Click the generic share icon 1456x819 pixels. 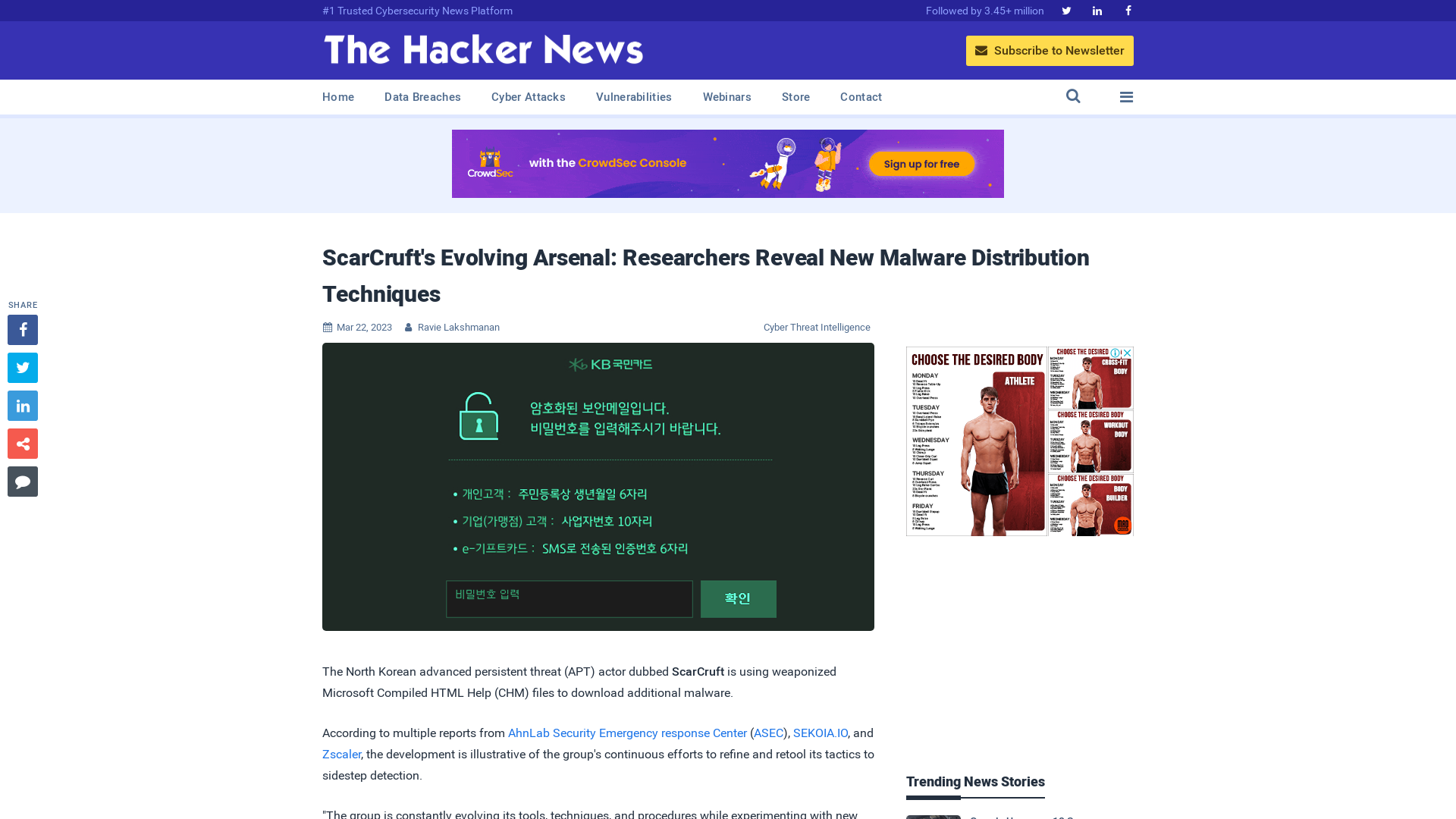(x=22, y=443)
